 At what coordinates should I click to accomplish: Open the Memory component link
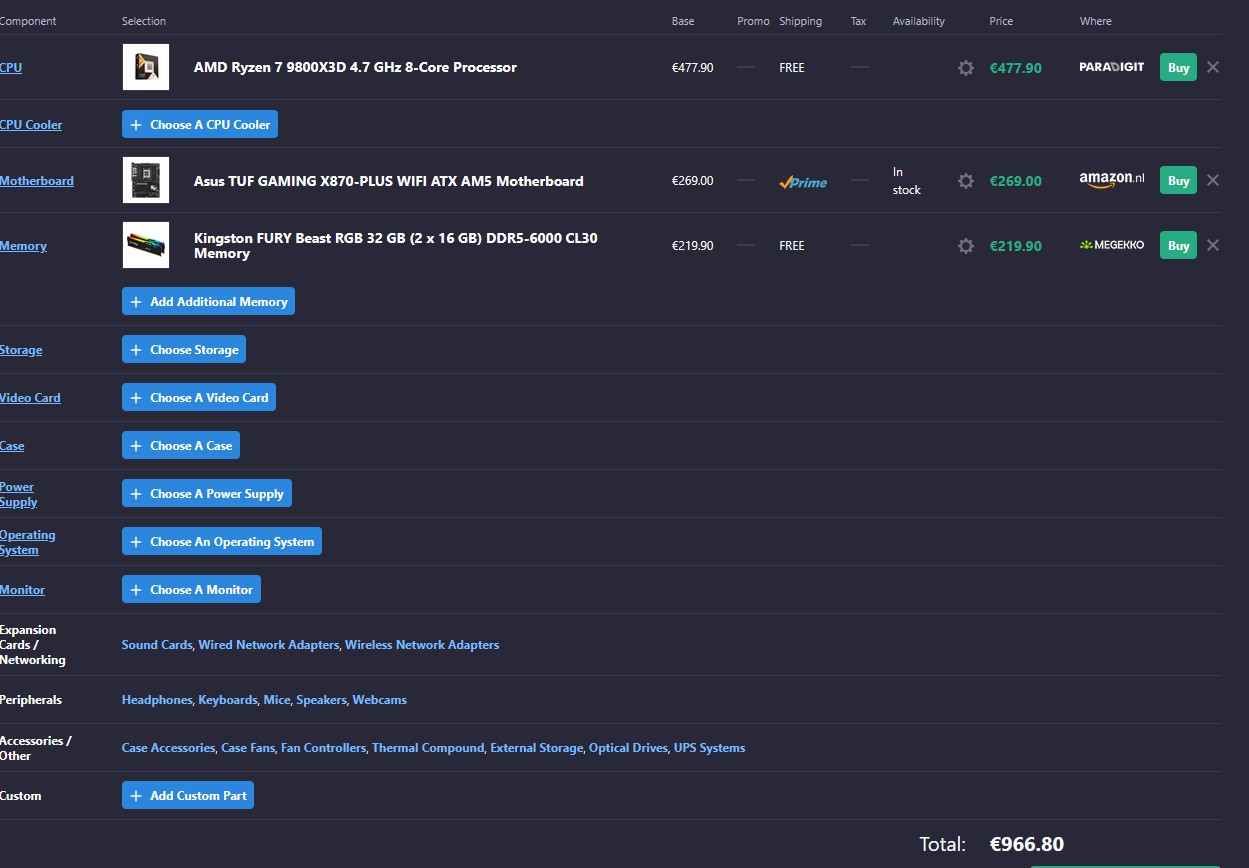[23, 245]
